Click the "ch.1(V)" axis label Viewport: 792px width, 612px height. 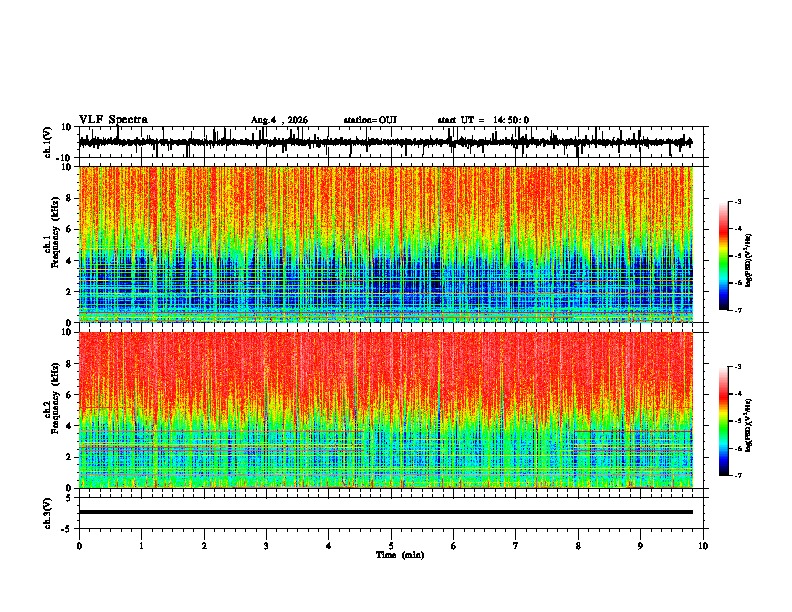(x=48, y=142)
